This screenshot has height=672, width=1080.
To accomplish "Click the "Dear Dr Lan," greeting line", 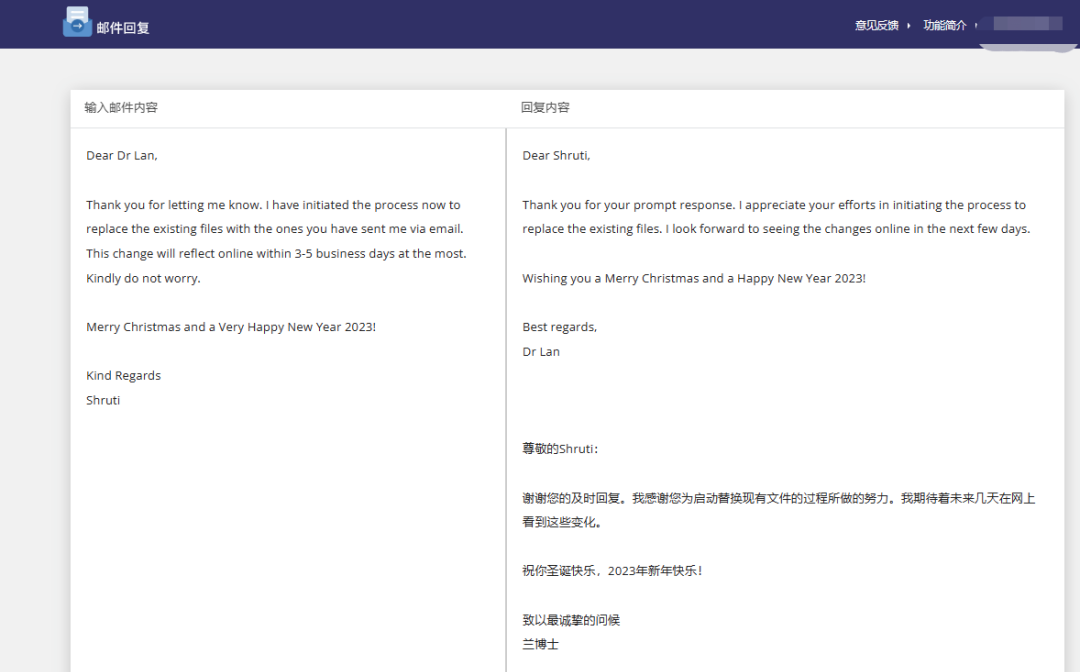I will coord(122,155).
